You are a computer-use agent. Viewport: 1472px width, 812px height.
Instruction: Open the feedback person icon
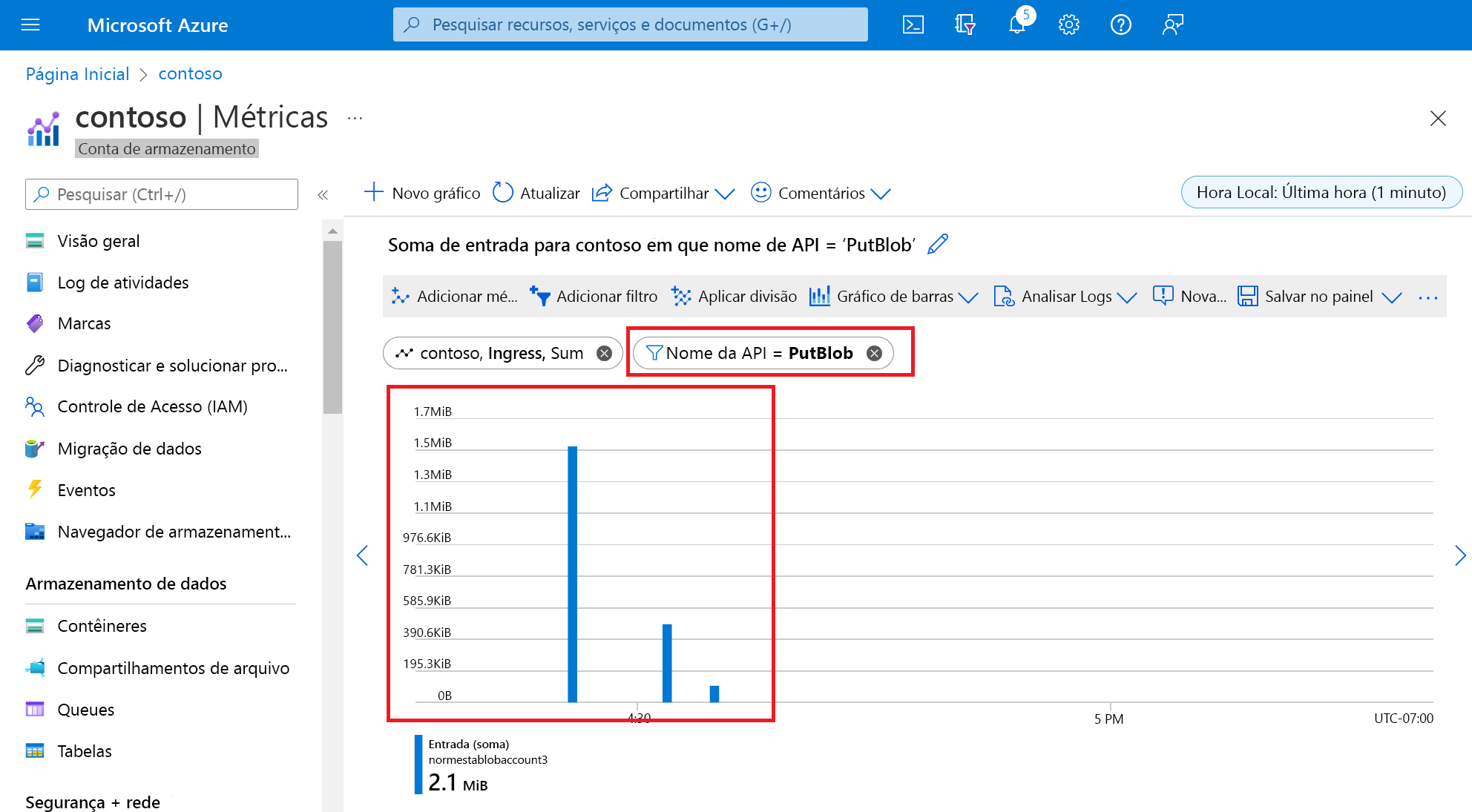pos(1172,25)
